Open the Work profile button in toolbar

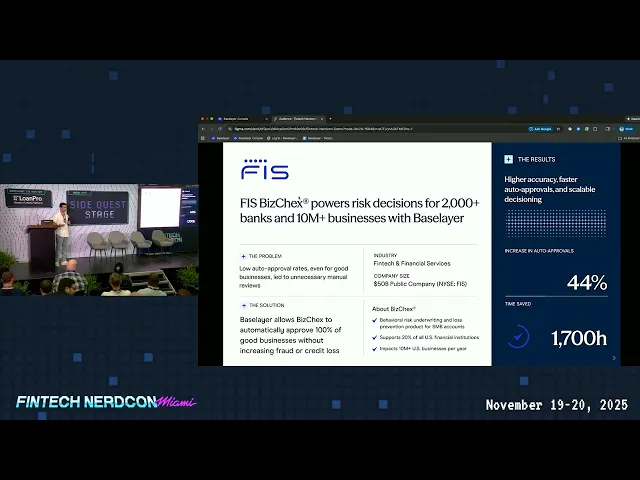(627, 129)
